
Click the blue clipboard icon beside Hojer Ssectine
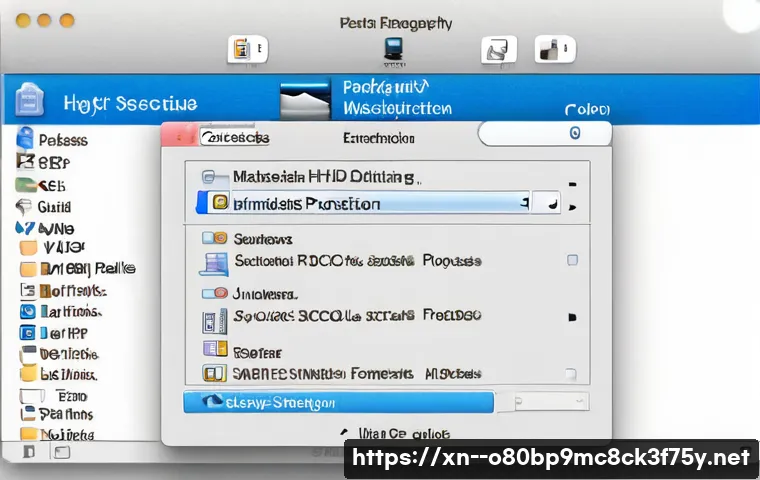[x=27, y=102]
